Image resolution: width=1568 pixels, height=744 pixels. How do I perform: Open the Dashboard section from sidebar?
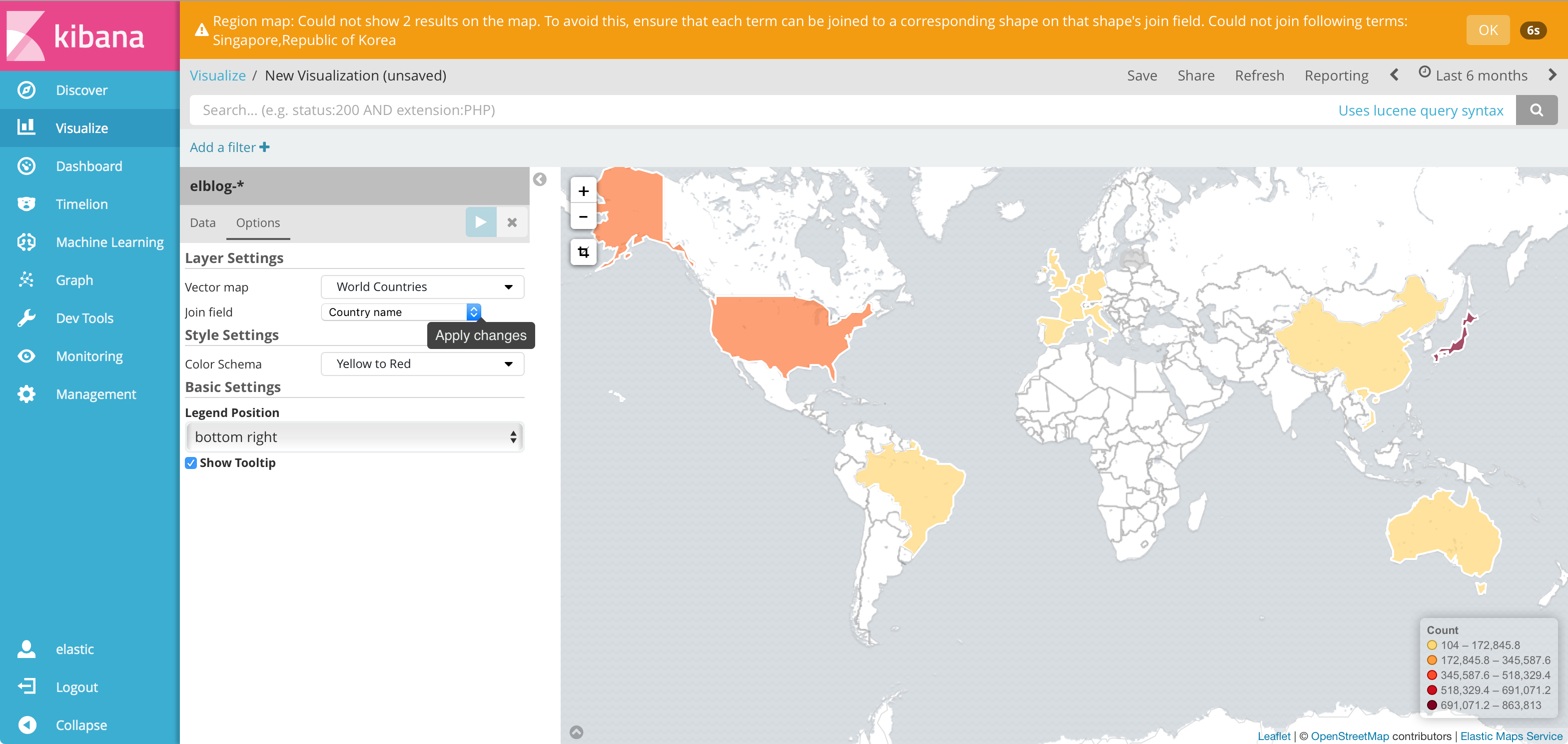89,165
